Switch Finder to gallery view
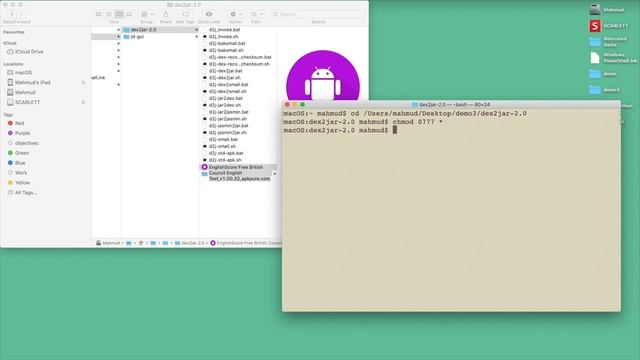 [129, 14]
